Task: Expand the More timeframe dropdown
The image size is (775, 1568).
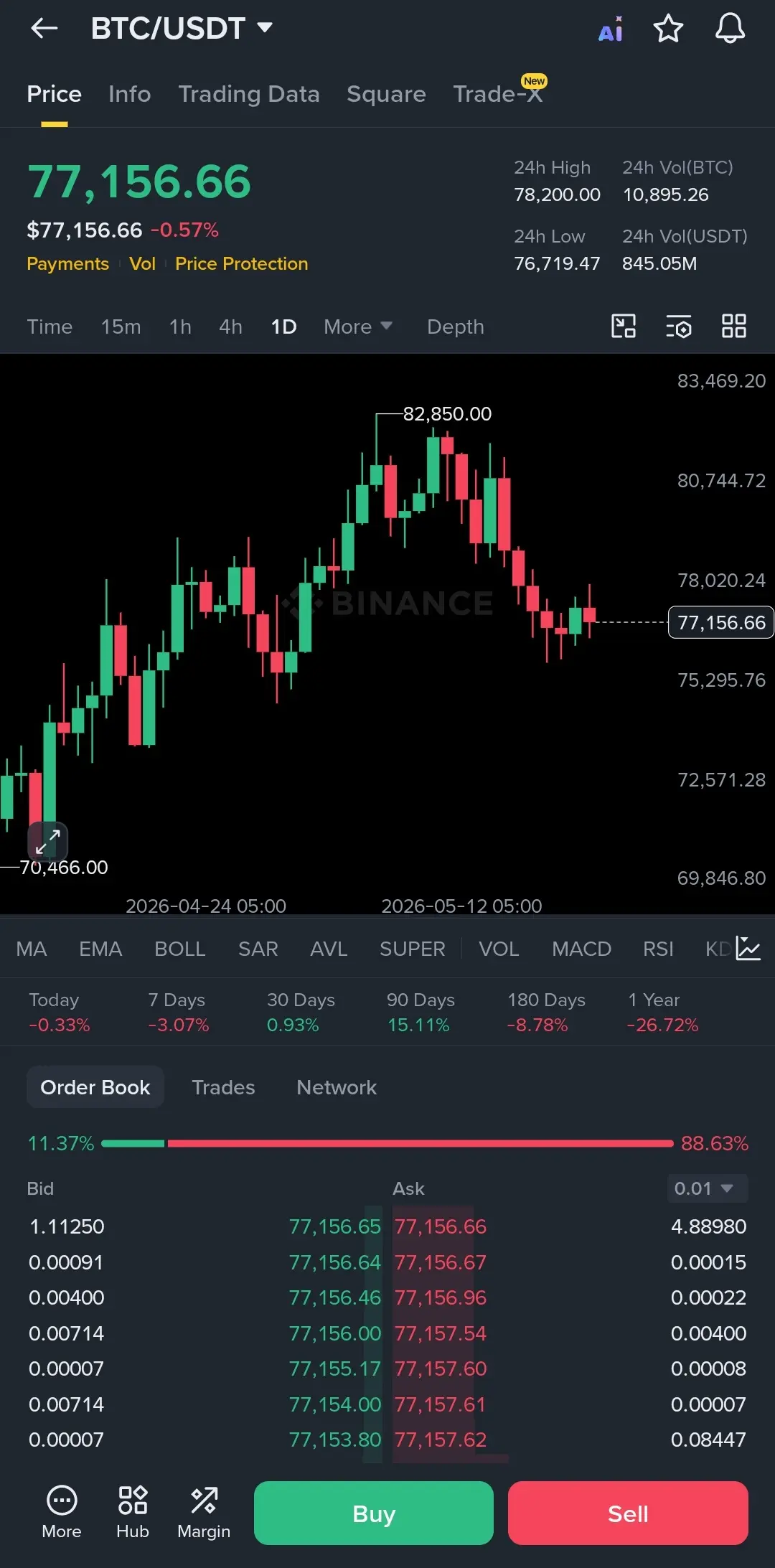Action: coord(357,327)
